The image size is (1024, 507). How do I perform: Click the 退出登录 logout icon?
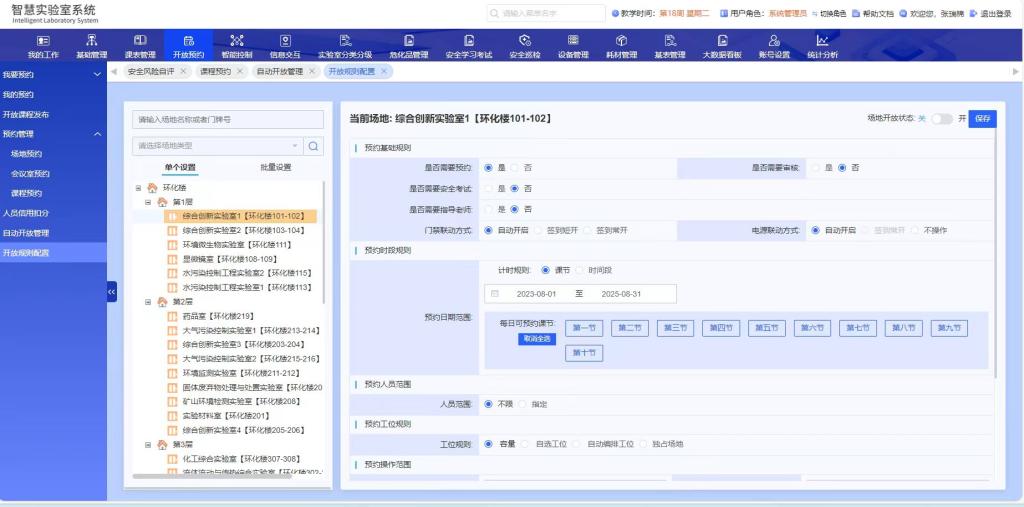pyautogui.click(x=973, y=14)
